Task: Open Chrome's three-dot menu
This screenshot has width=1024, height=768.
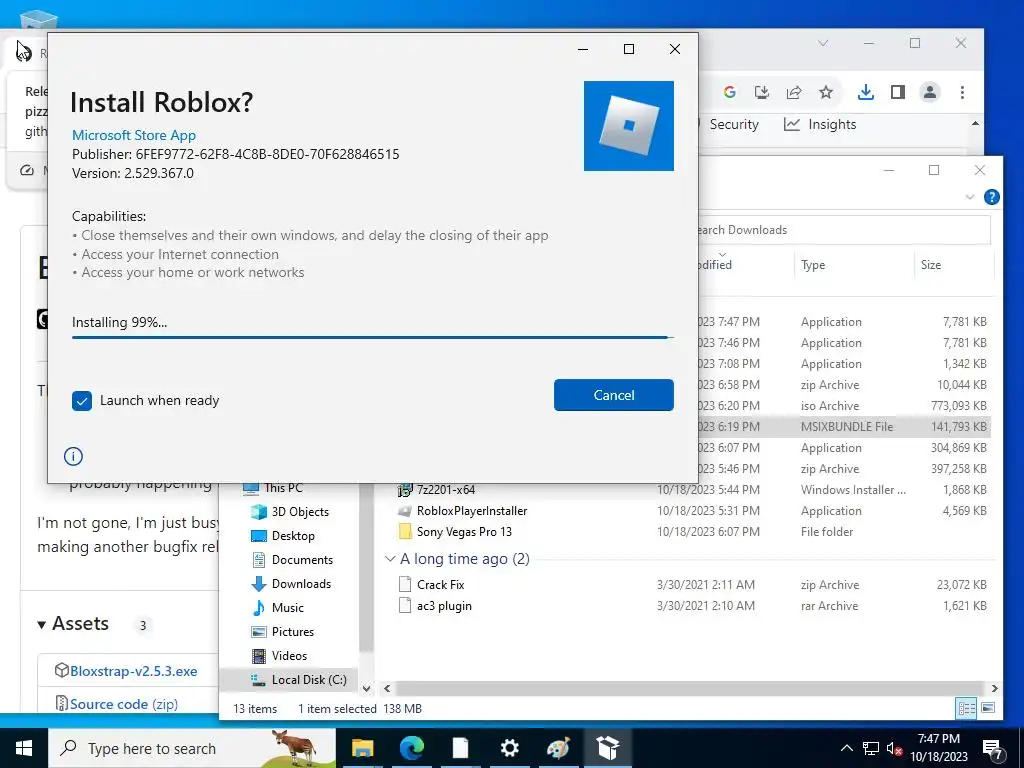Action: (962, 92)
